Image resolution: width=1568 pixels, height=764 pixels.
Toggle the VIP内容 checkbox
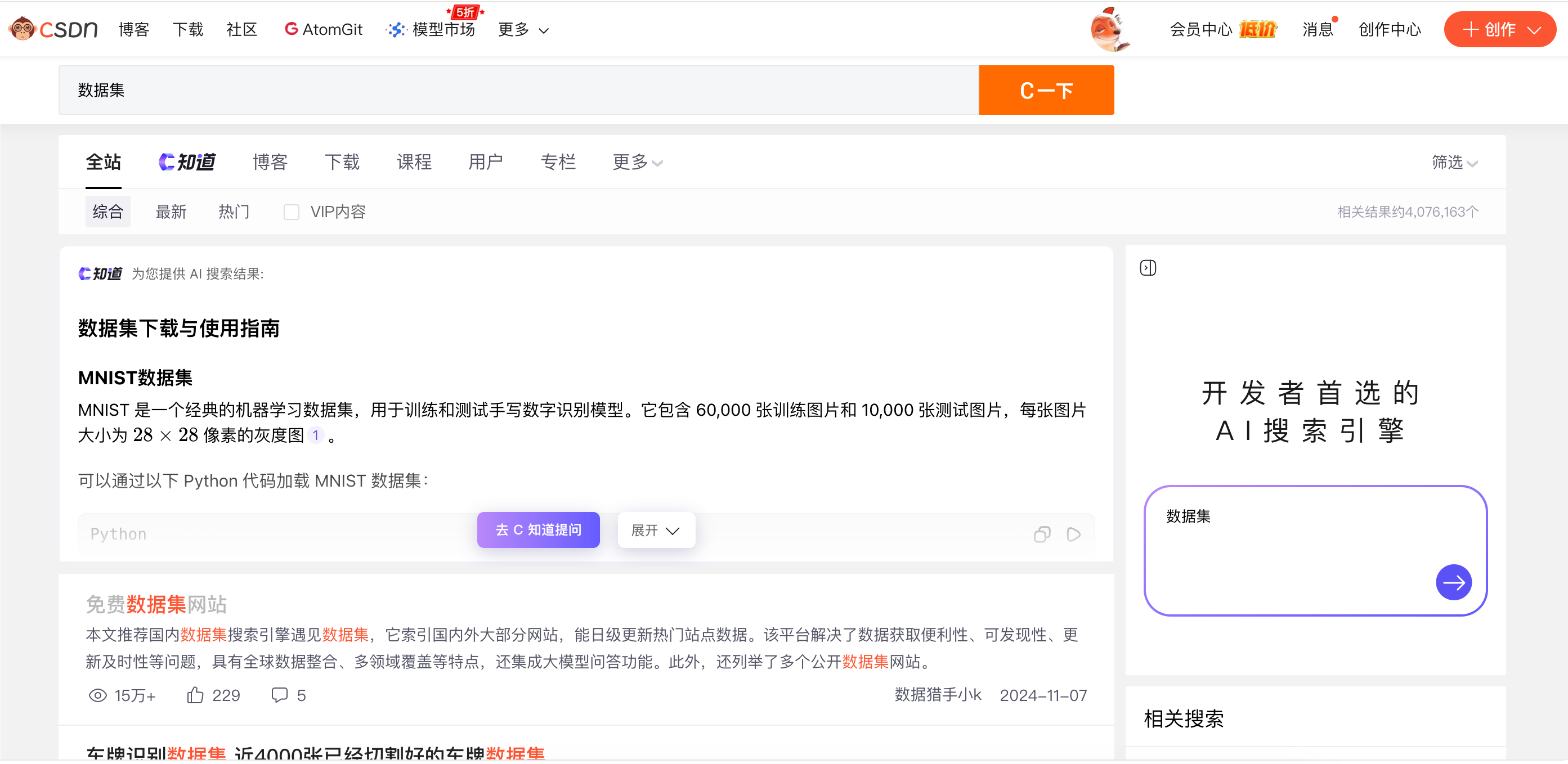[x=292, y=212]
